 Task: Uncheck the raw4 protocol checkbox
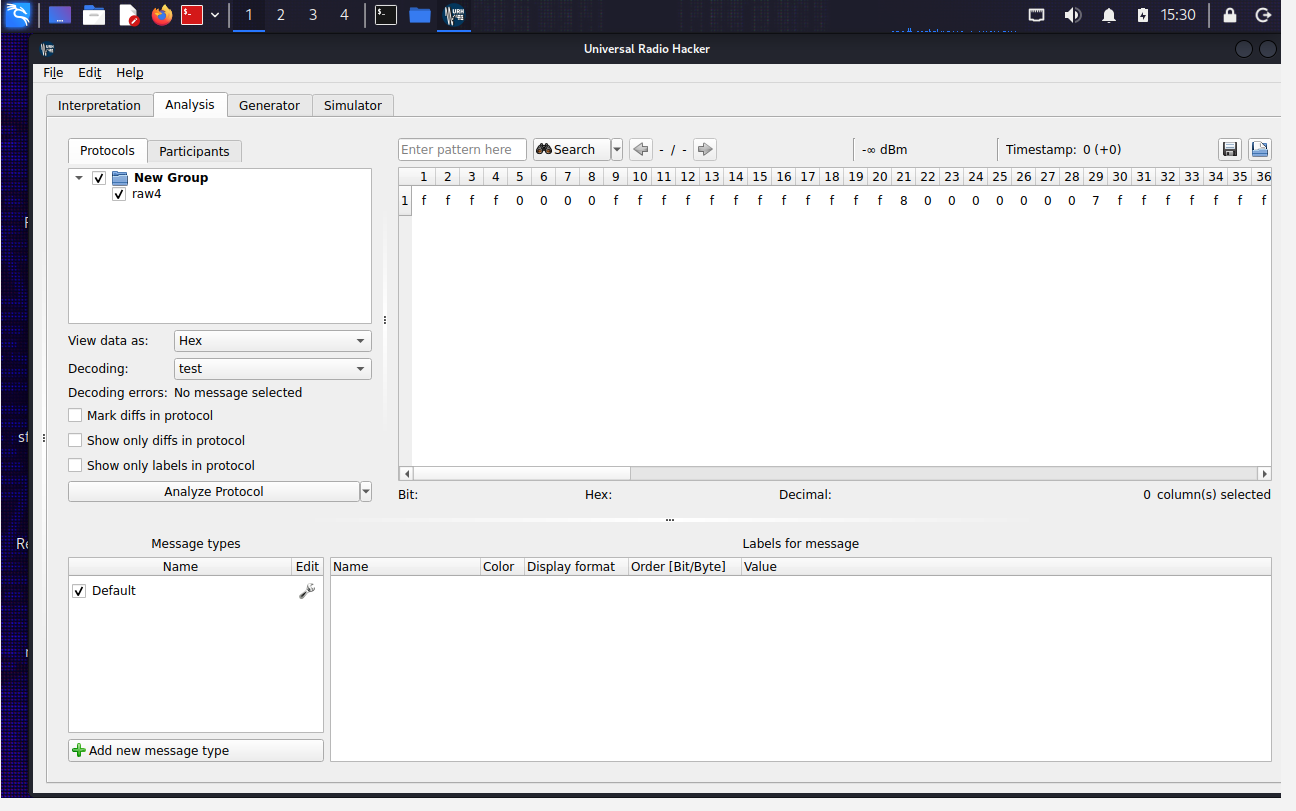[119, 194]
